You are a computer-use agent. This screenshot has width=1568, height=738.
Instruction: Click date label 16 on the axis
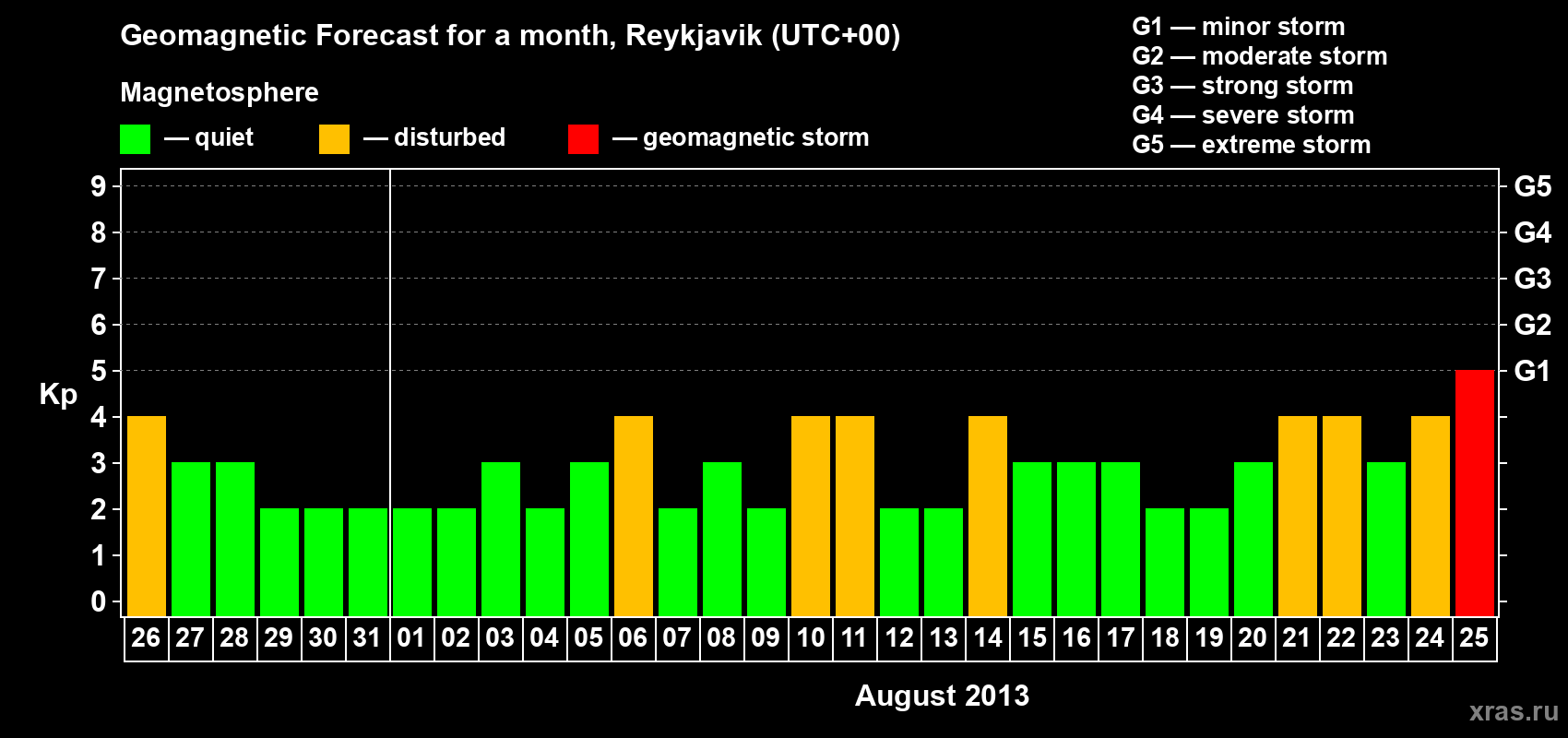click(x=1075, y=638)
